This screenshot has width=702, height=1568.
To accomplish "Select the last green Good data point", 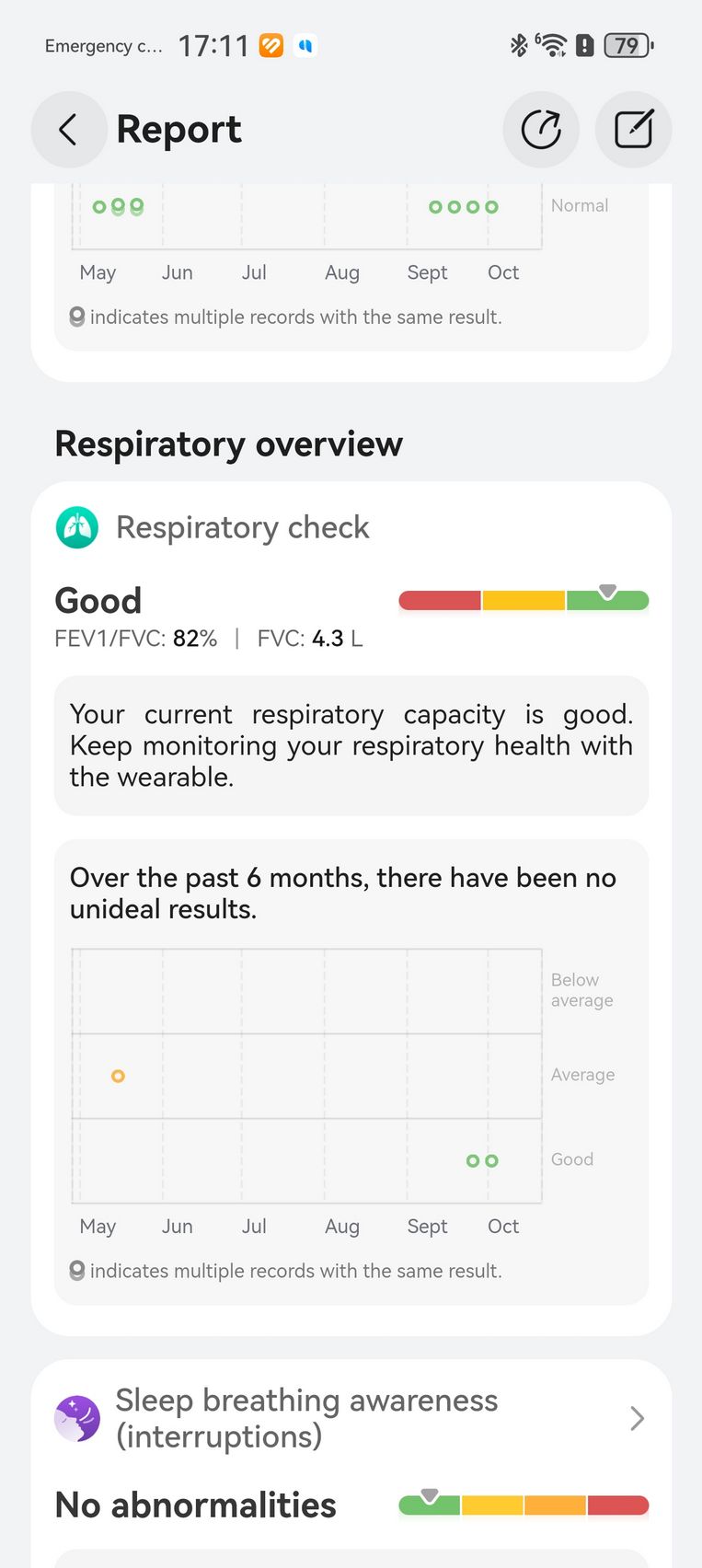I will 492,1161.
